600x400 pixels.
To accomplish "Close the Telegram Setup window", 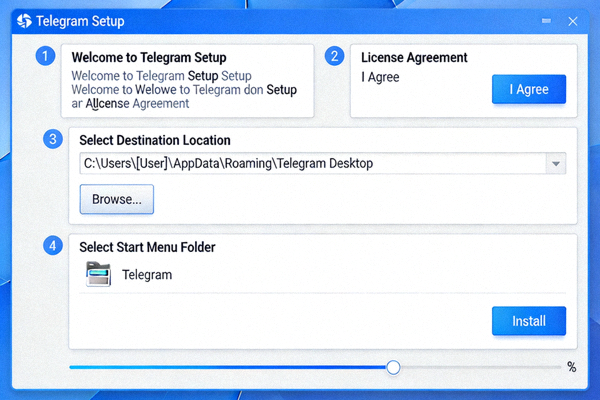I will click(572, 21).
